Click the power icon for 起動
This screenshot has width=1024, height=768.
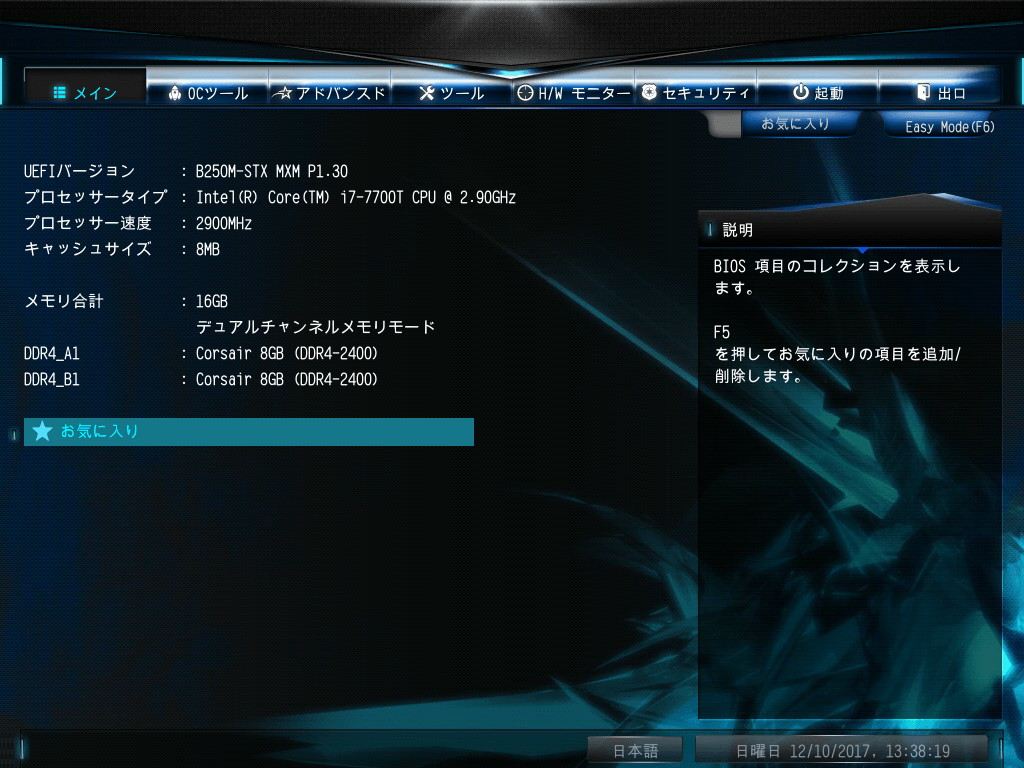click(801, 92)
